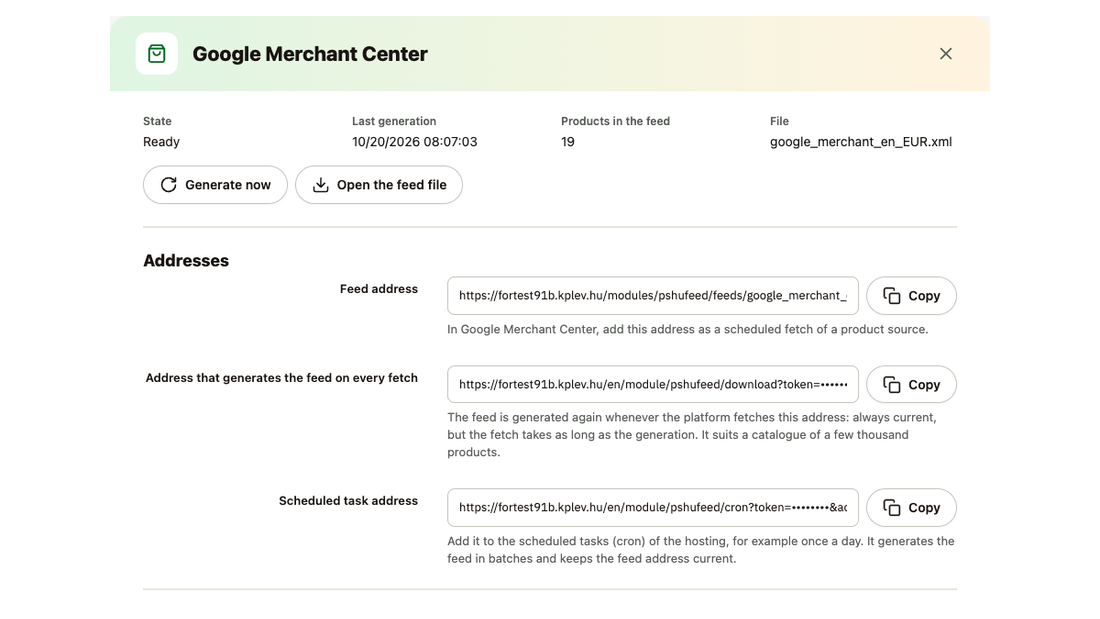Click the 'Address that generates the feed on every fetch' label

[x=281, y=378]
